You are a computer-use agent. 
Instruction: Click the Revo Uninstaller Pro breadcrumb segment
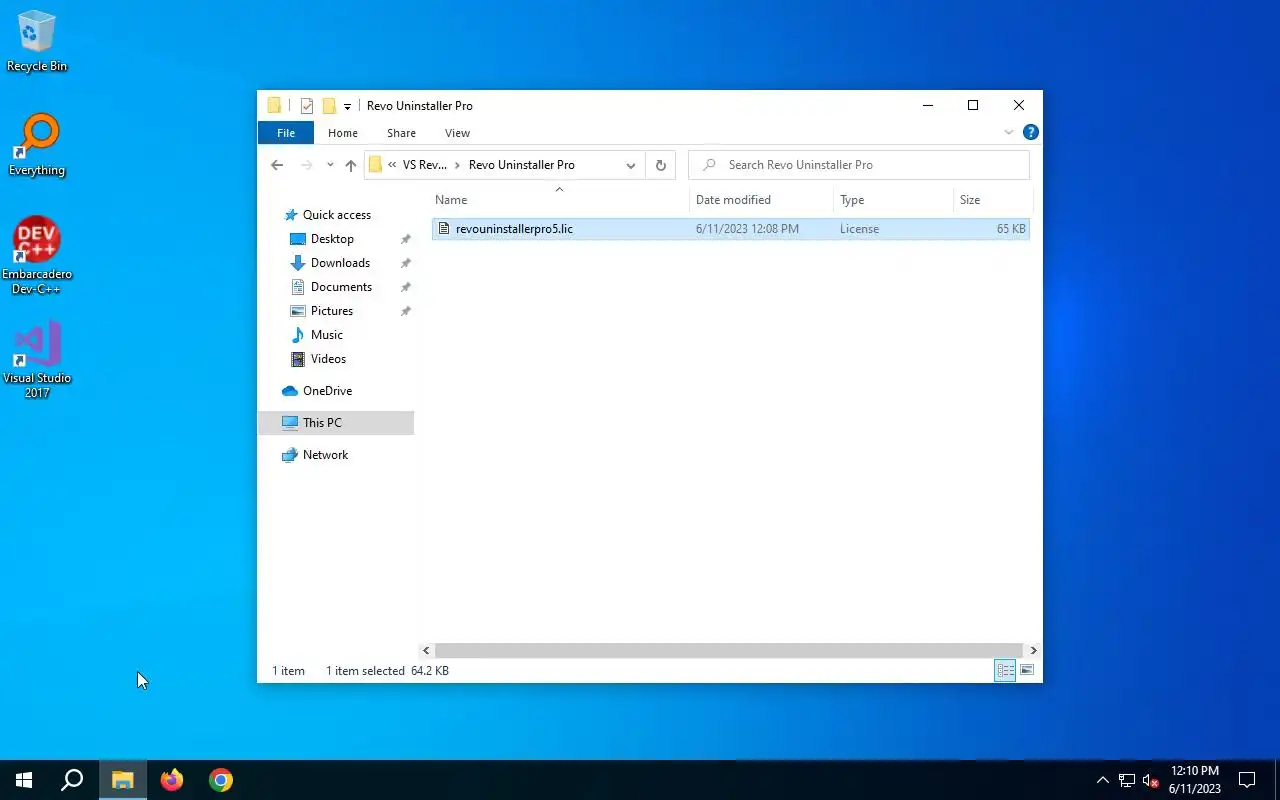pyautogui.click(x=521, y=165)
